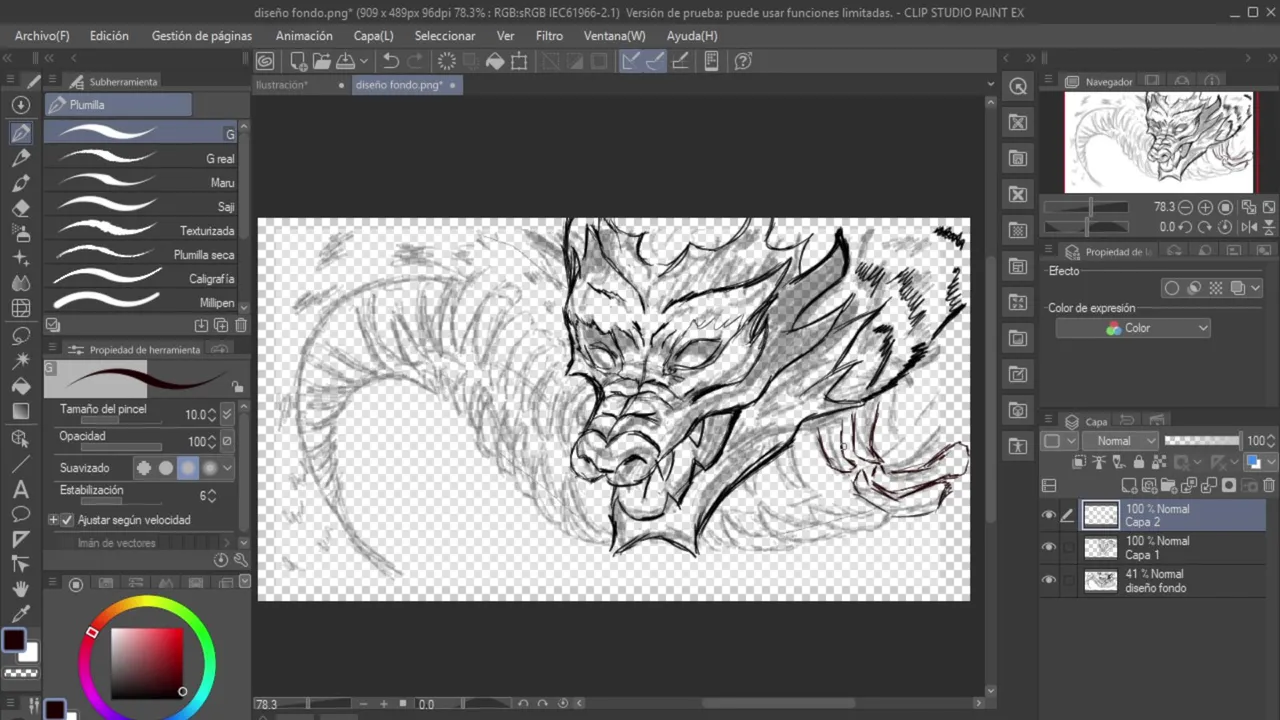The height and width of the screenshot is (720, 1280).
Task: Select the Texturizada pen sub tool
Action: tap(142, 231)
